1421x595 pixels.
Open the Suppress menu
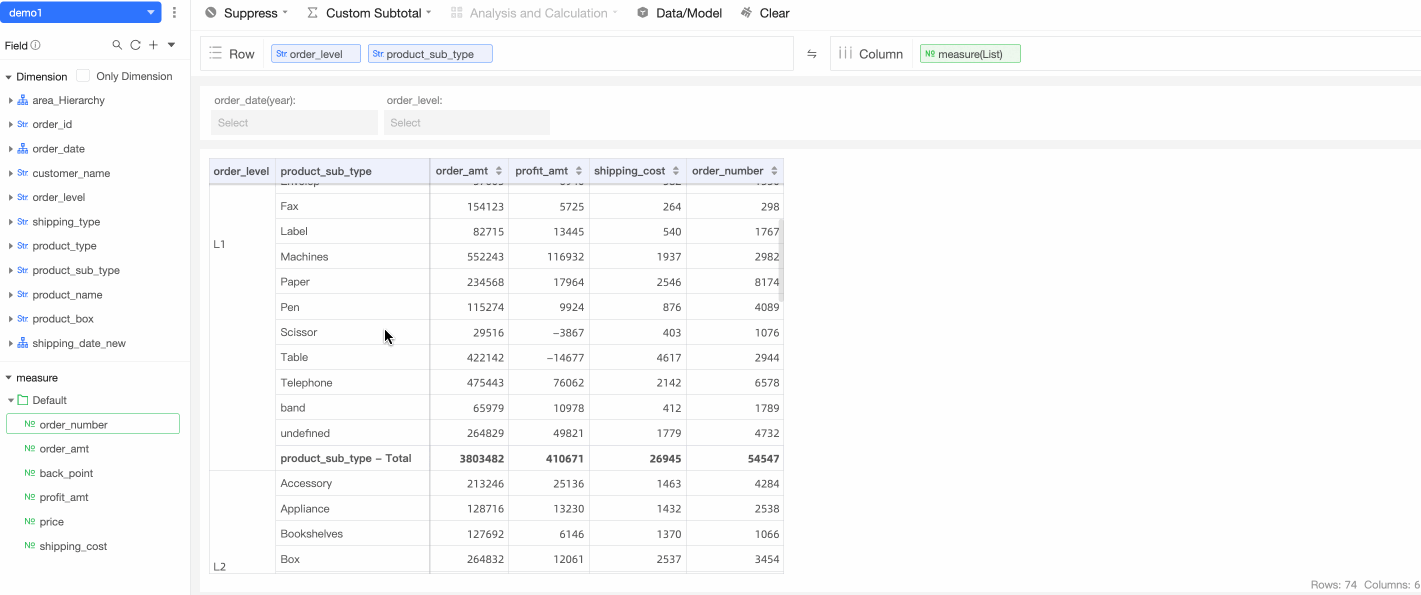tap(246, 13)
